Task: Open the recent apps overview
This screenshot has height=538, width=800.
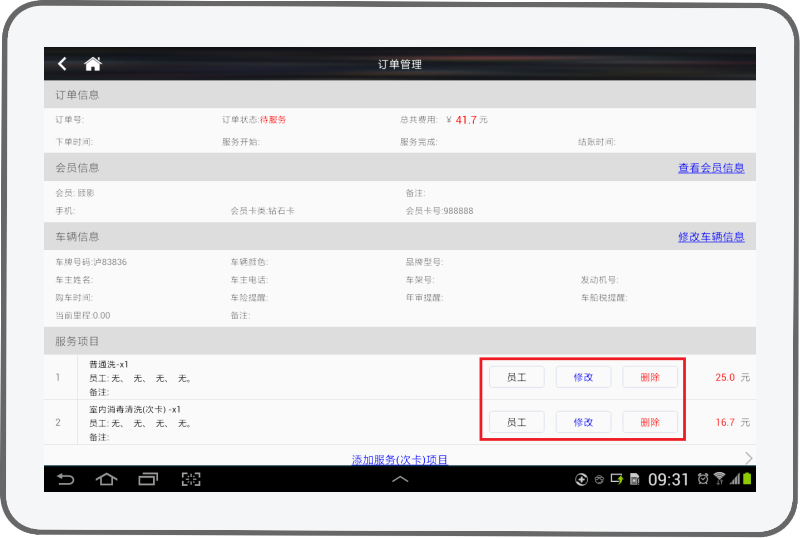Action: coord(148,479)
